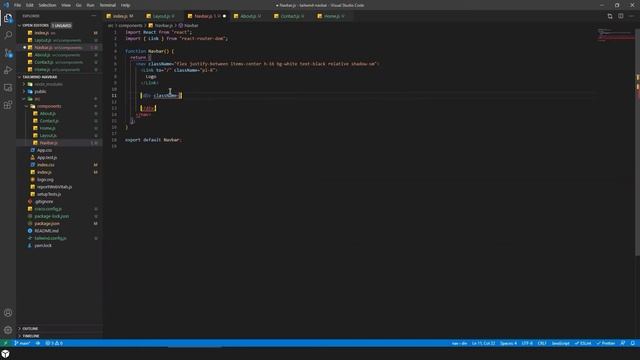This screenshot has width=640, height=360.
Task: Click the Prettier status bar item
Action: point(606,343)
